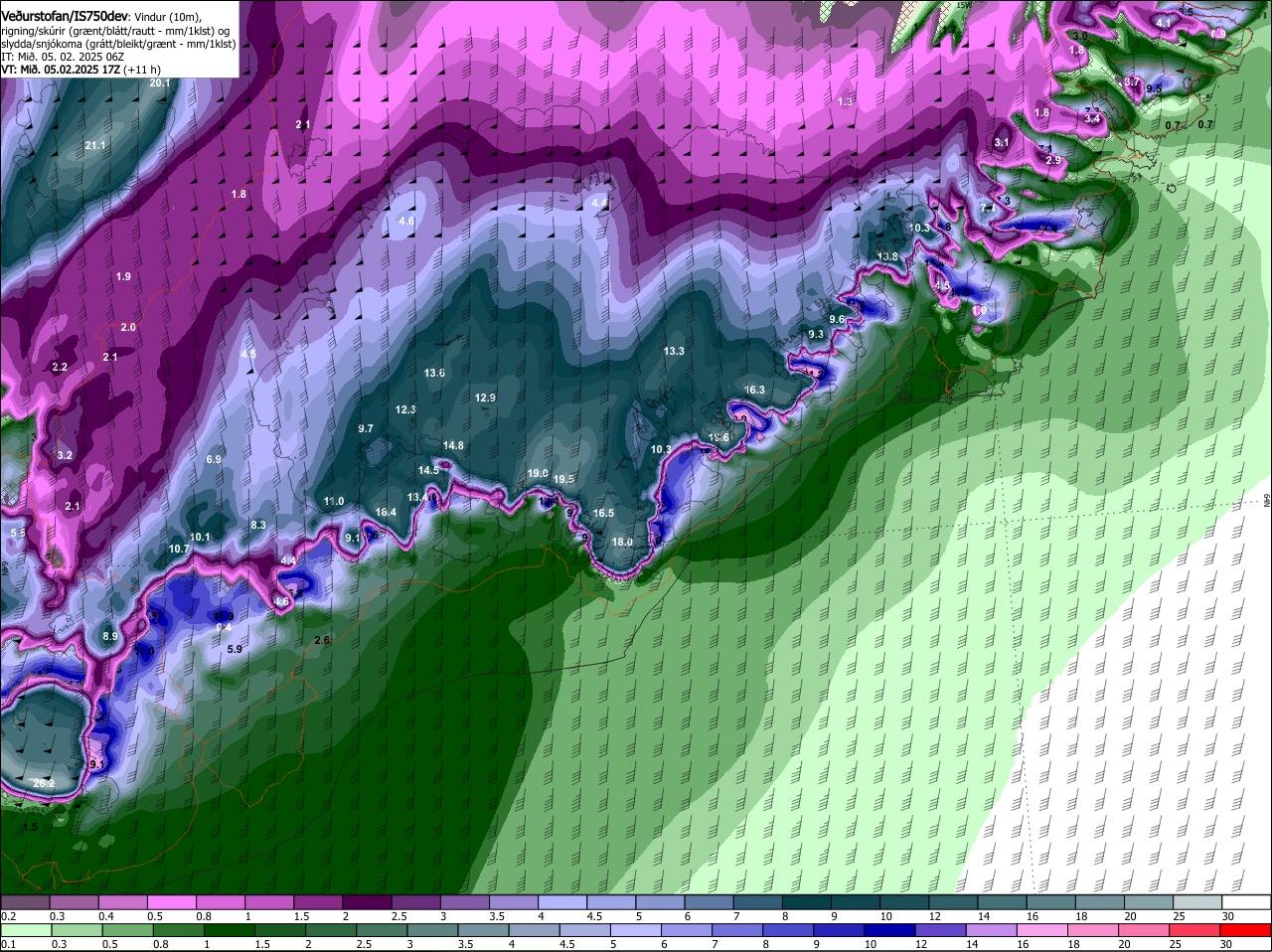
Task: Click the 0.1 tick label on the rain scale
Action: (x=9, y=944)
